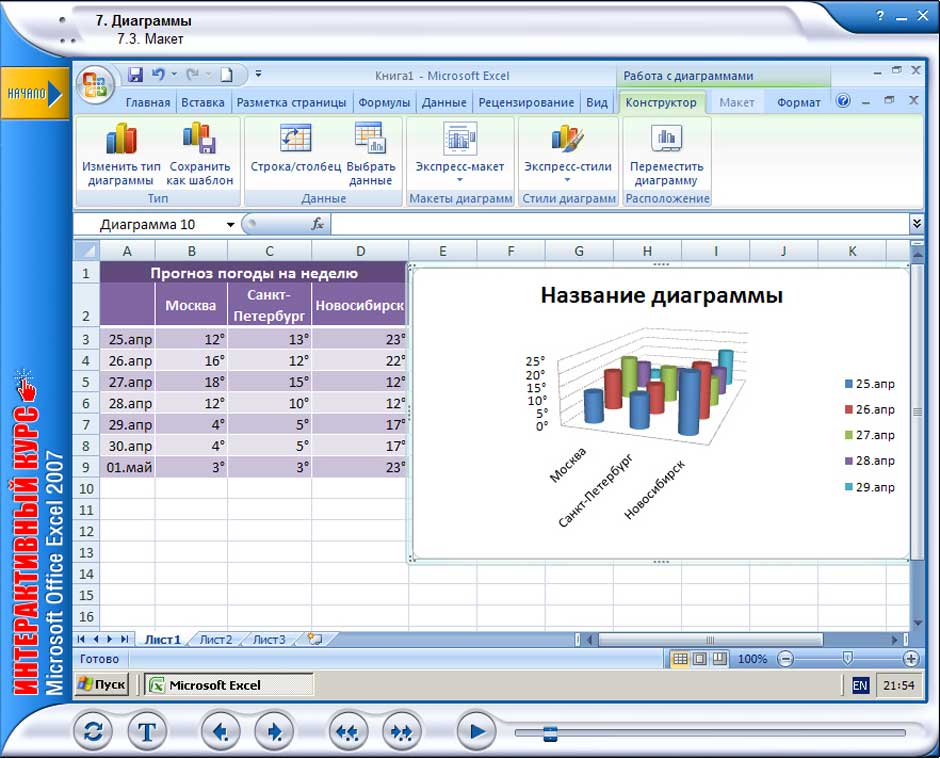Switch to the Лист2 sheet tab

(x=215, y=639)
